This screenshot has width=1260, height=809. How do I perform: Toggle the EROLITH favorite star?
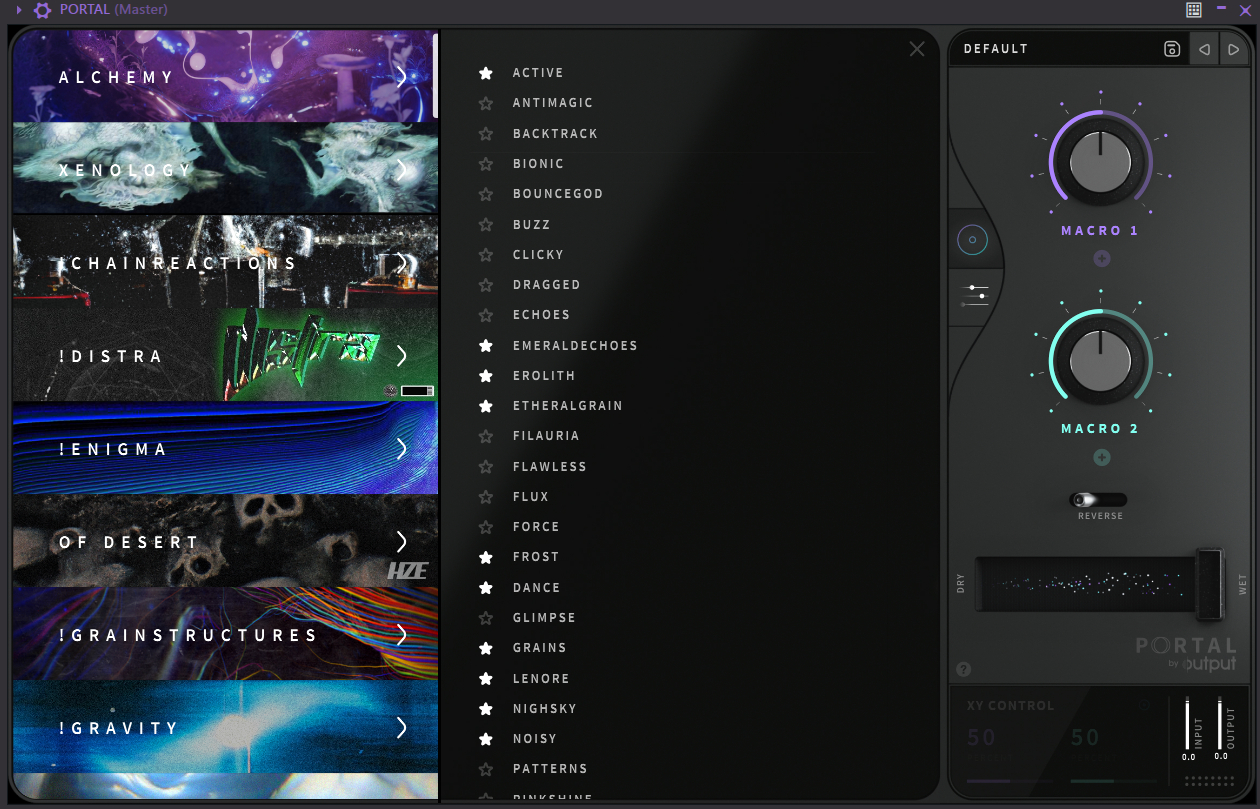coord(486,375)
